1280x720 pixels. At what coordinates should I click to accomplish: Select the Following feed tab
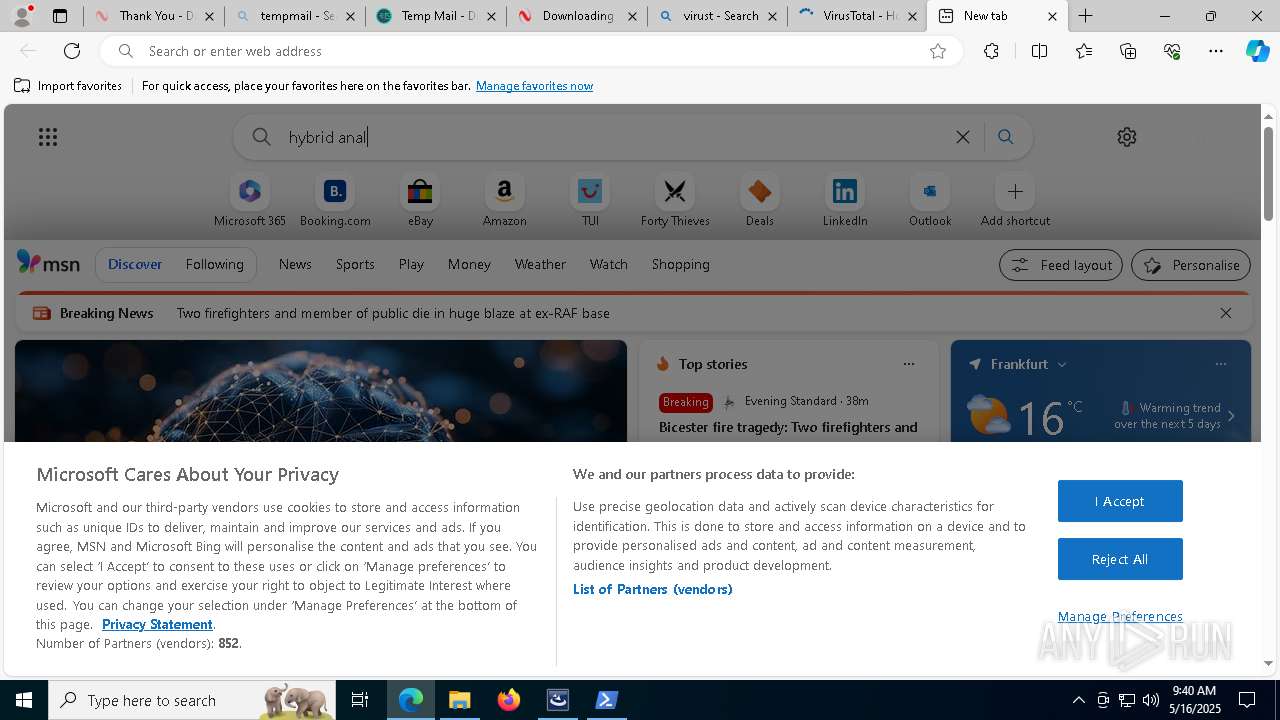coord(214,265)
